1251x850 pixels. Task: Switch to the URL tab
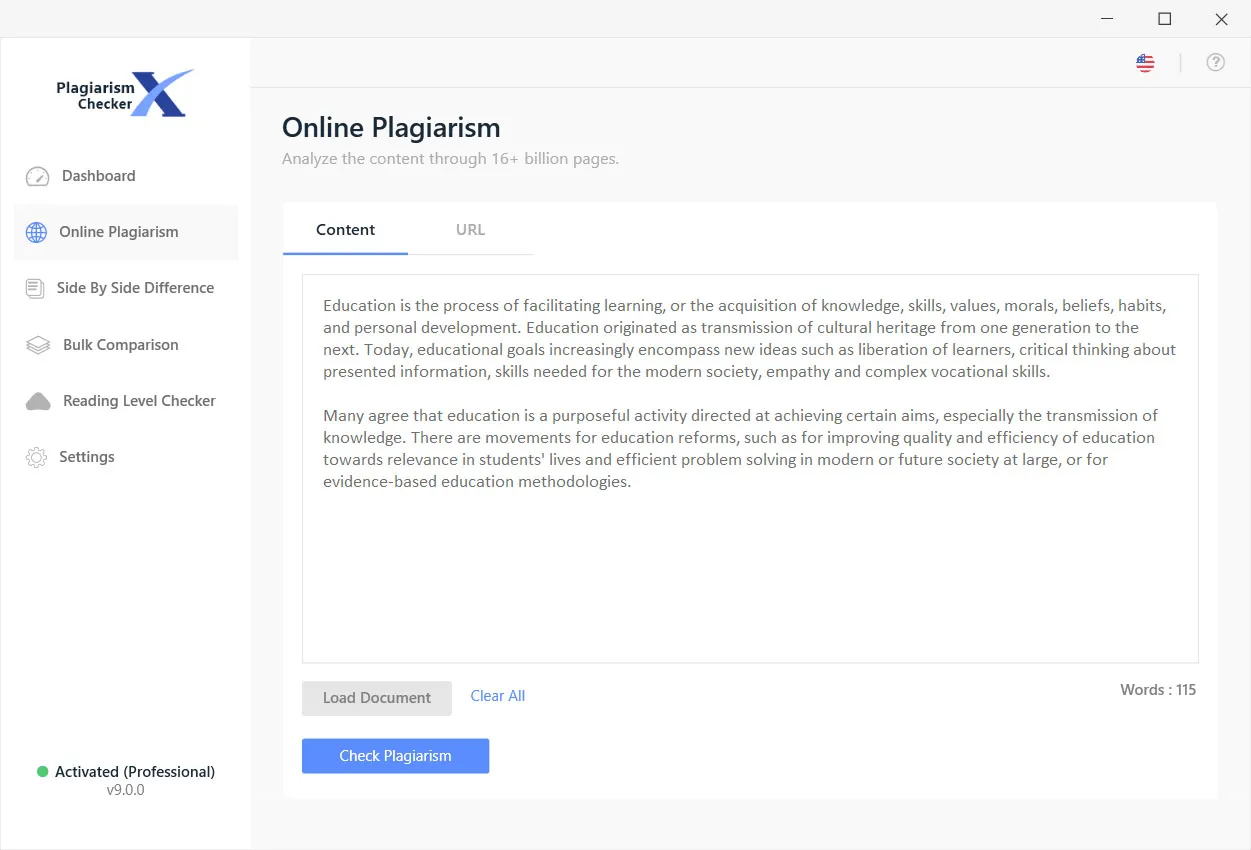click(x=470, y=229)
